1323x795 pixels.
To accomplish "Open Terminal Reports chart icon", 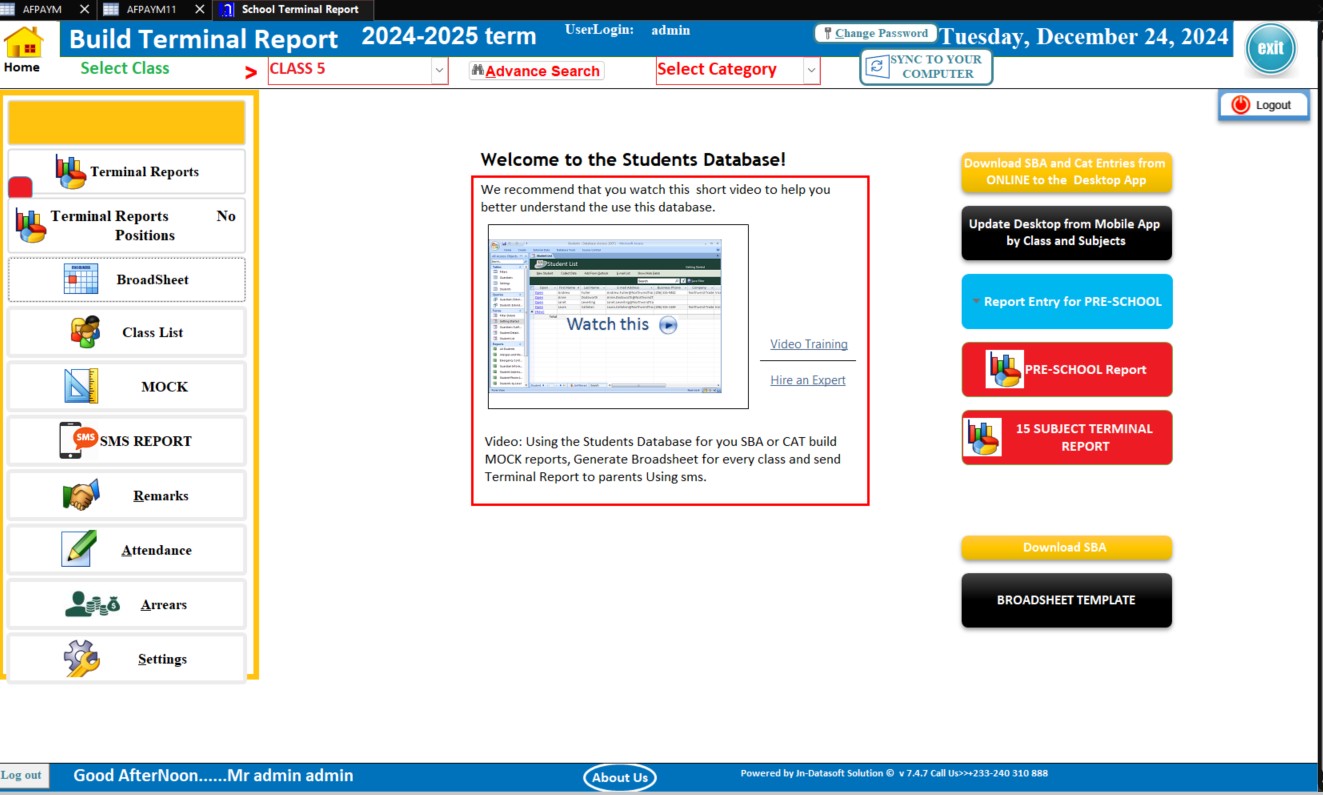I will pyautogui.click(x=70, y=172).
